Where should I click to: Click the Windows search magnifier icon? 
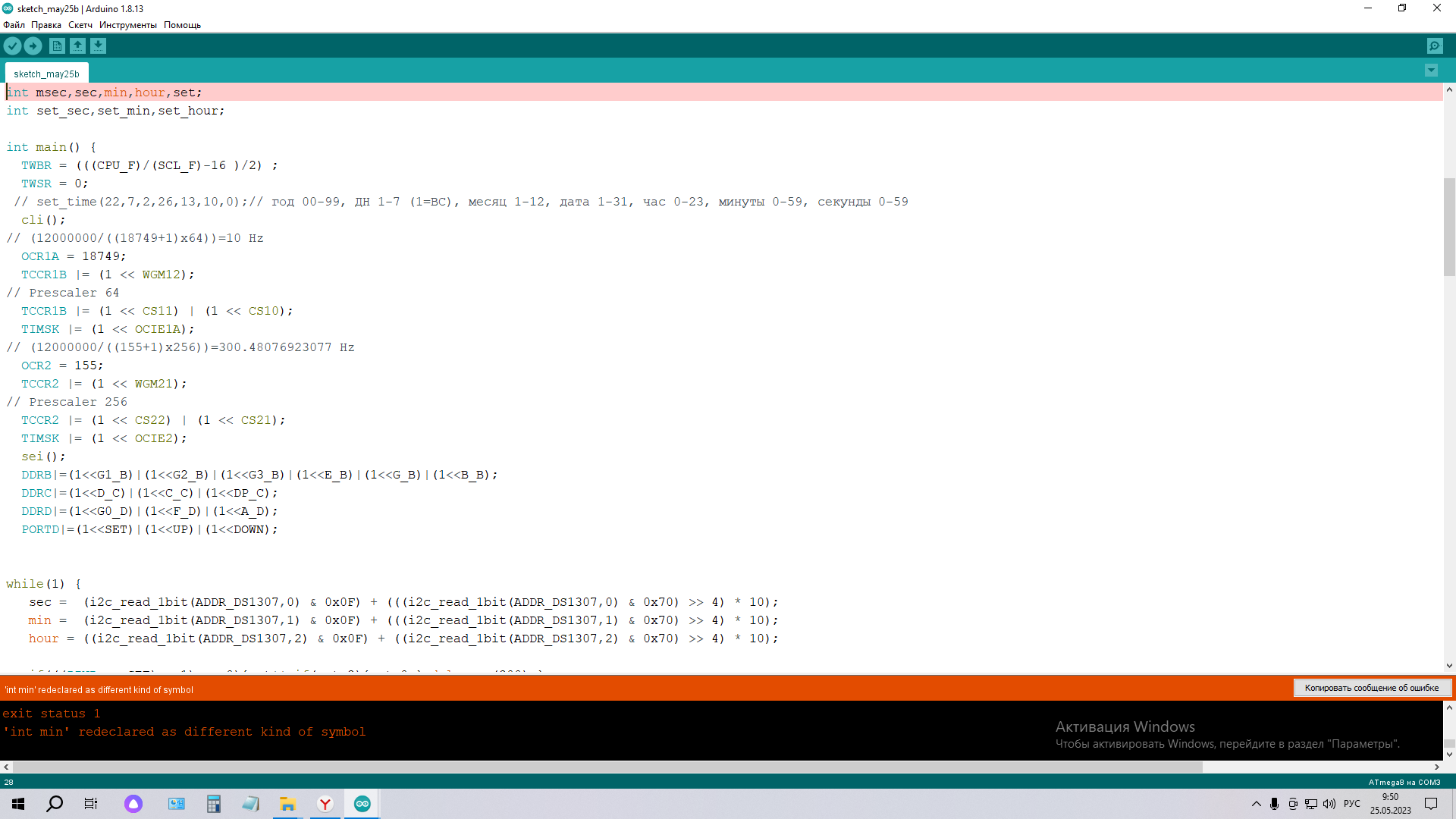[x=55, y=804]
